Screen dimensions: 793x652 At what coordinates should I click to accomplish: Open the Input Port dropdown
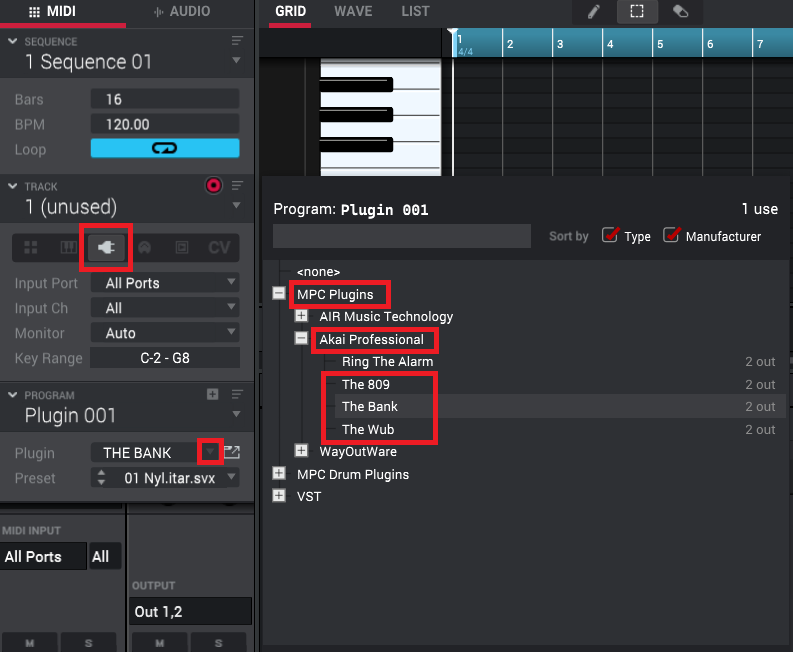click(165, 283)
